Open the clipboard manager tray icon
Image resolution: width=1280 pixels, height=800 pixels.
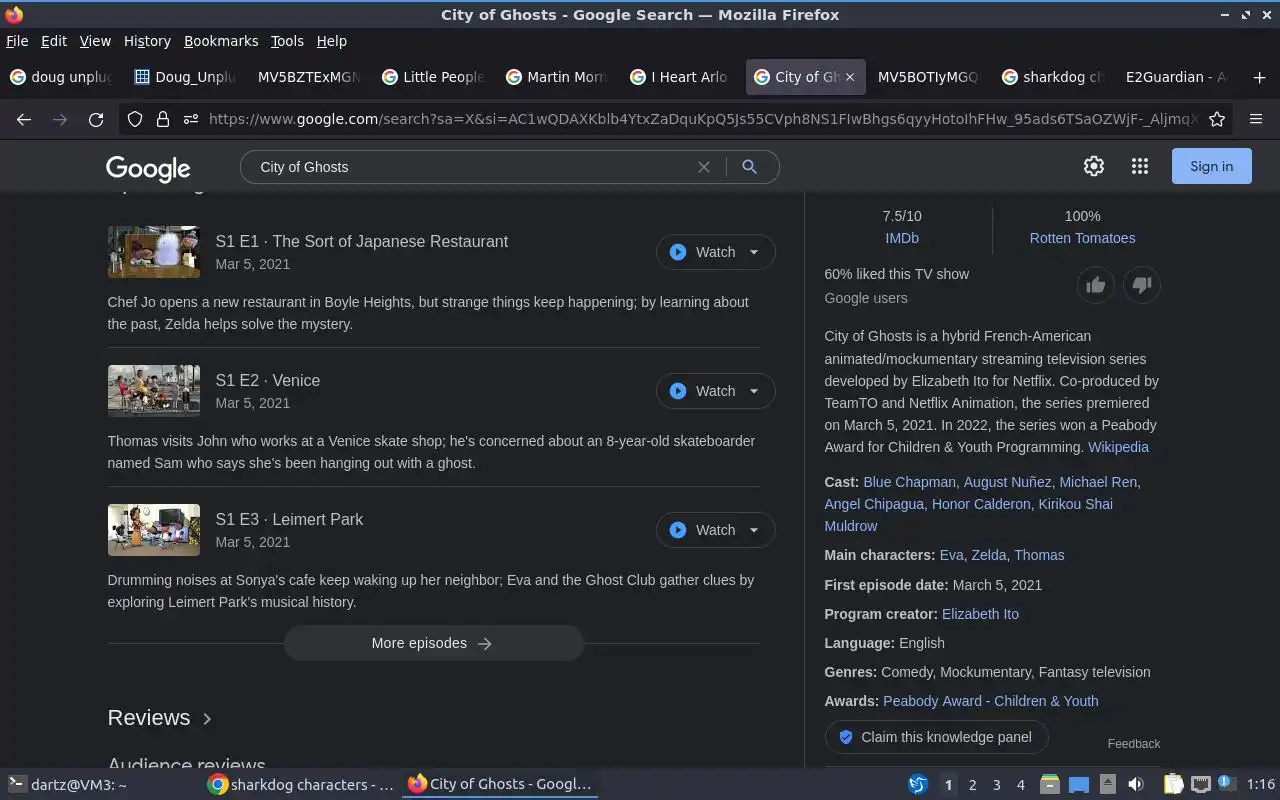[x=1174, y=785]
